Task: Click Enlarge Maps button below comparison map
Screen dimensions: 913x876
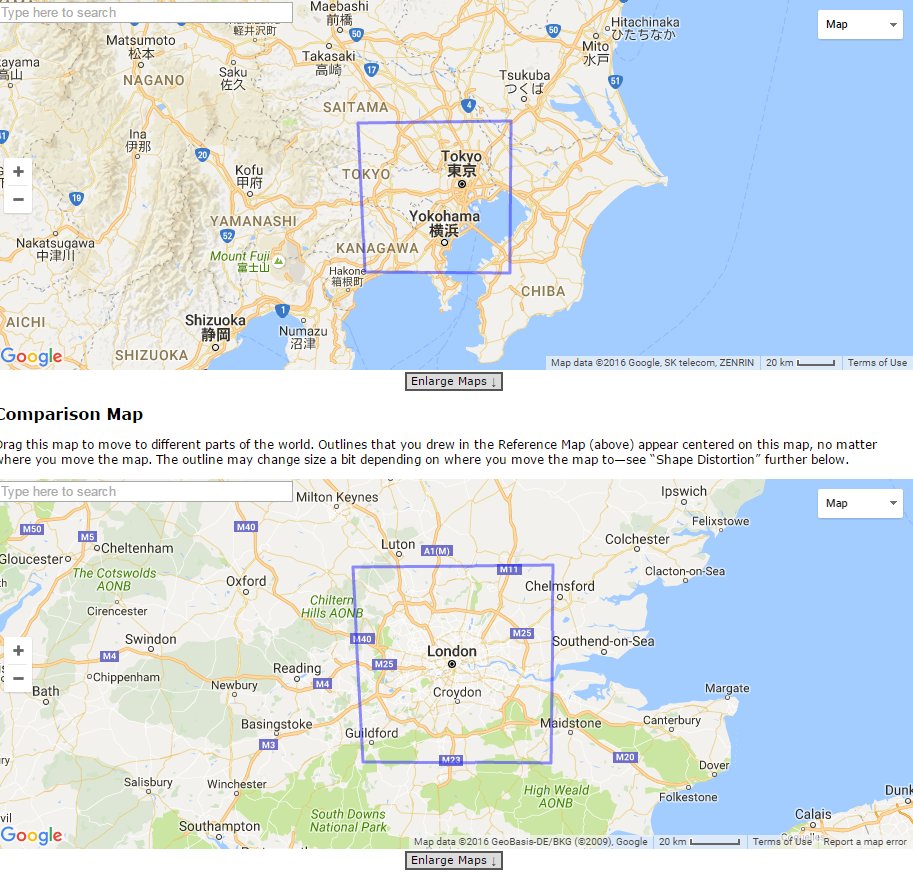Action: [x=454, y=860]
